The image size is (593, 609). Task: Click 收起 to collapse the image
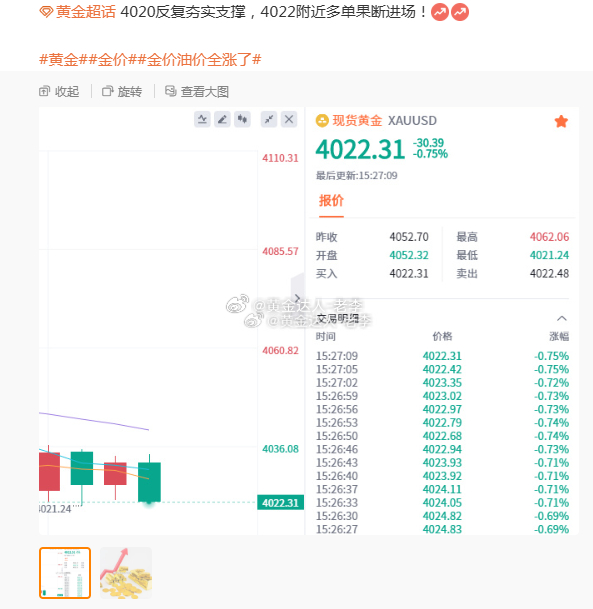click(x=59, y=92)
